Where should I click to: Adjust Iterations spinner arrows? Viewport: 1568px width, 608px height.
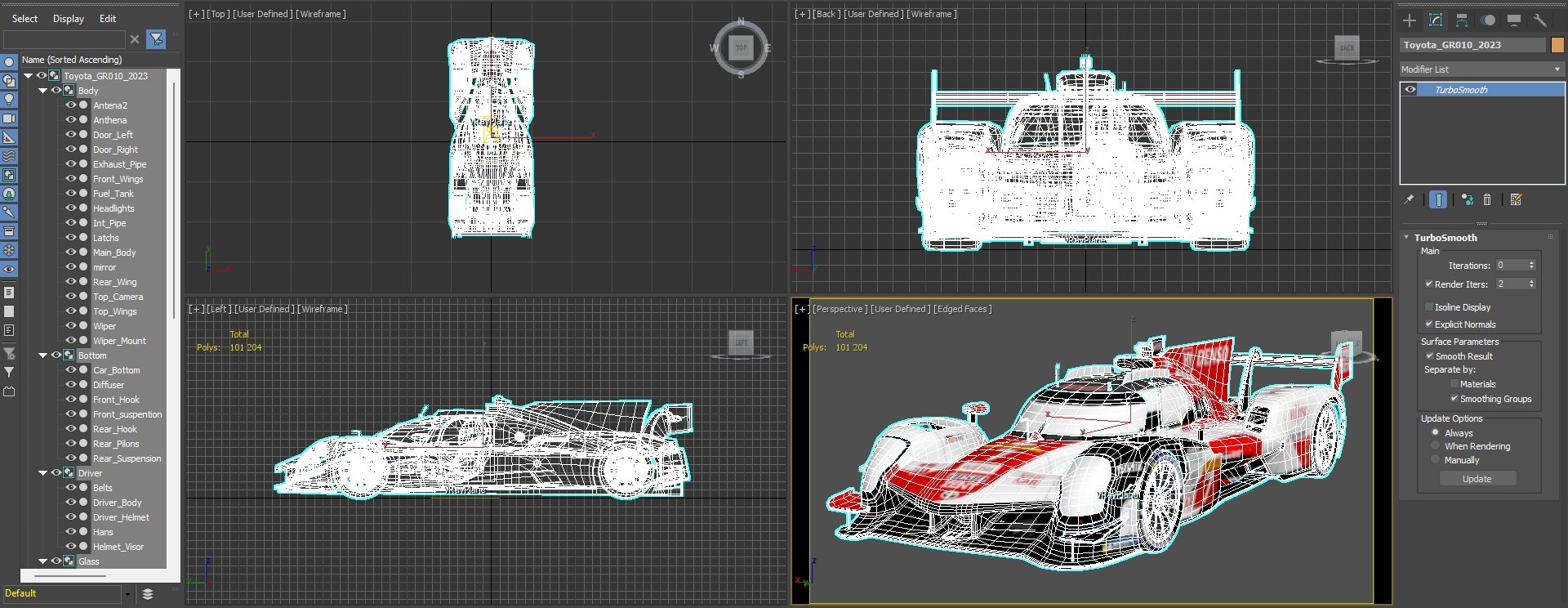point(1531,265)
